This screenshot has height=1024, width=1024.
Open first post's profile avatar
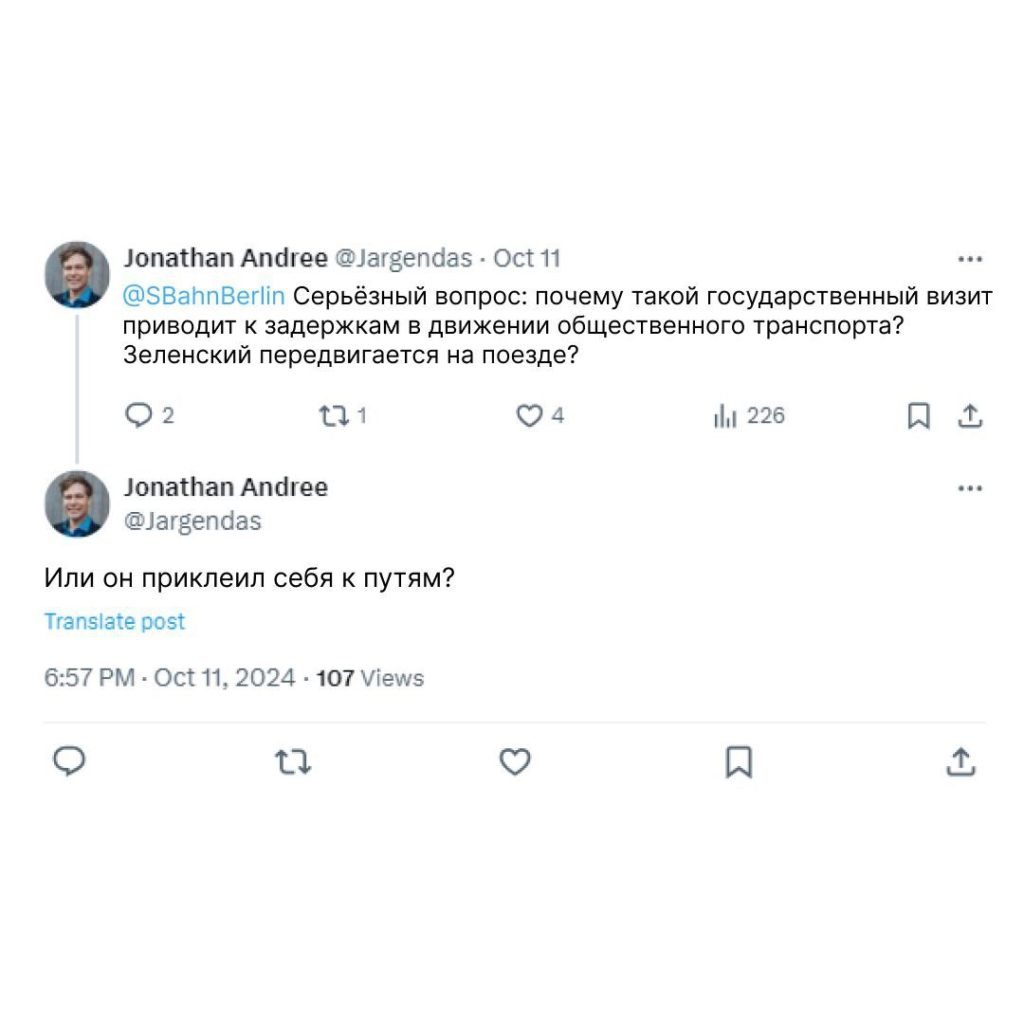[77, 274]
